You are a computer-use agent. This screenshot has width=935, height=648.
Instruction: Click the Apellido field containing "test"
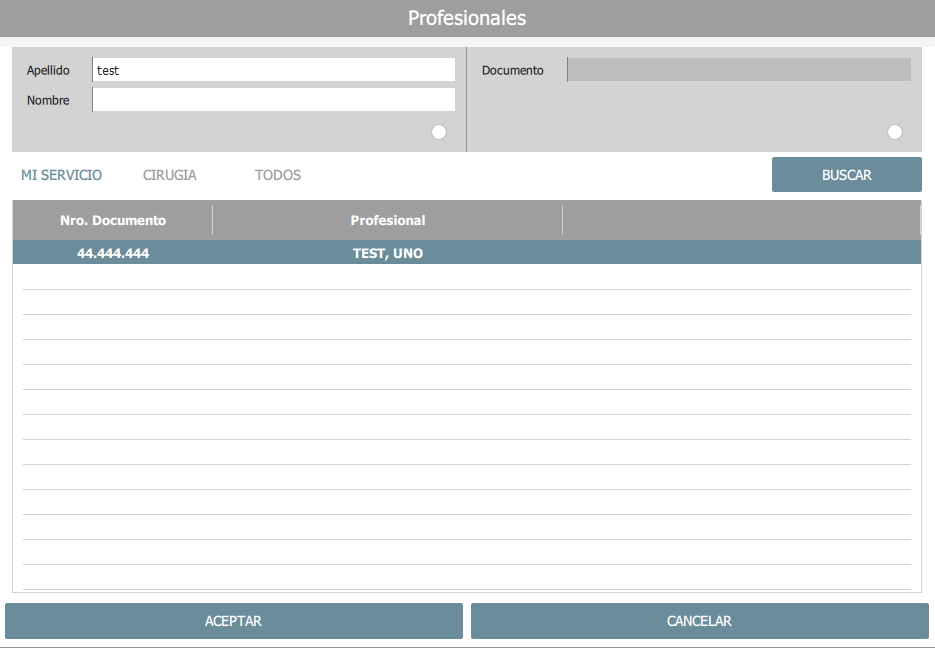tap(273, 70)
